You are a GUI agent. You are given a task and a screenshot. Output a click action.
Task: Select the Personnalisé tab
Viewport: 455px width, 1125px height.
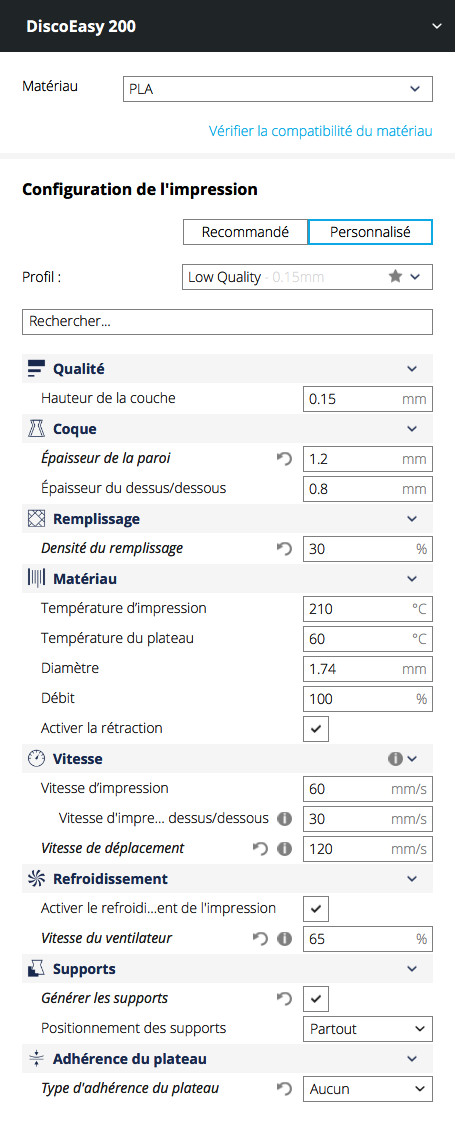370,232
